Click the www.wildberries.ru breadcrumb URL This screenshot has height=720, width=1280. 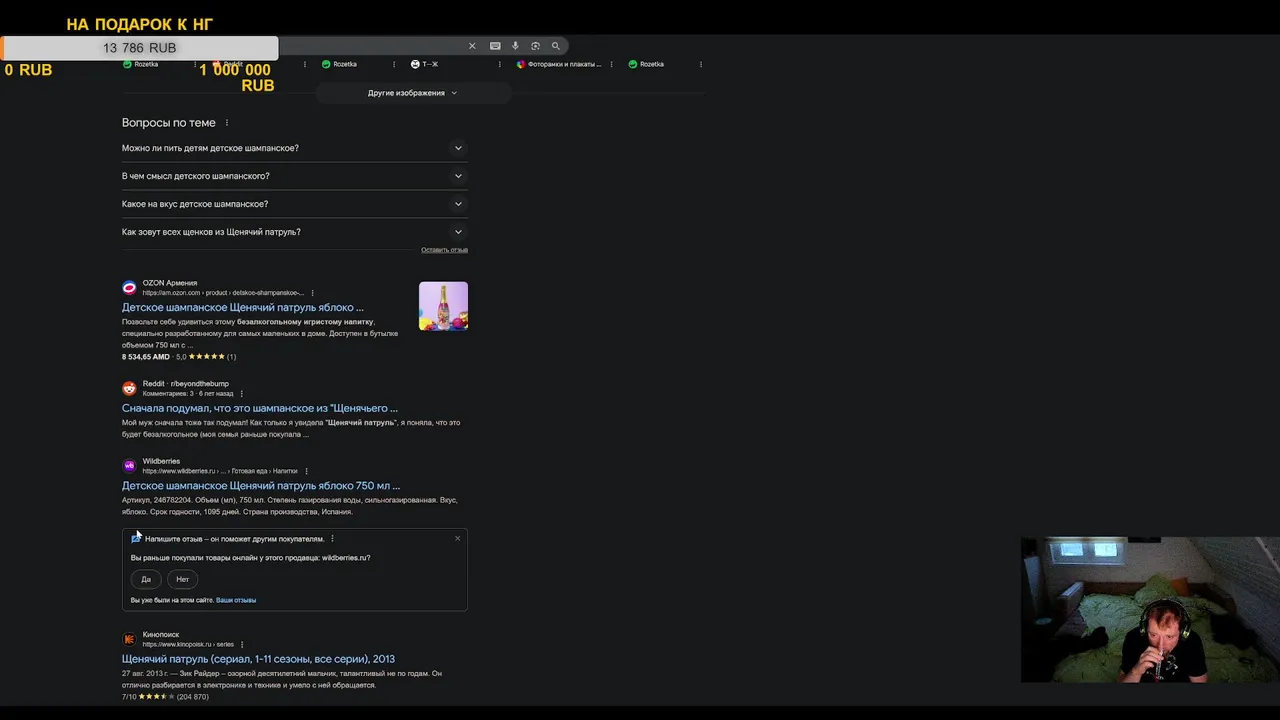(220, 471)
